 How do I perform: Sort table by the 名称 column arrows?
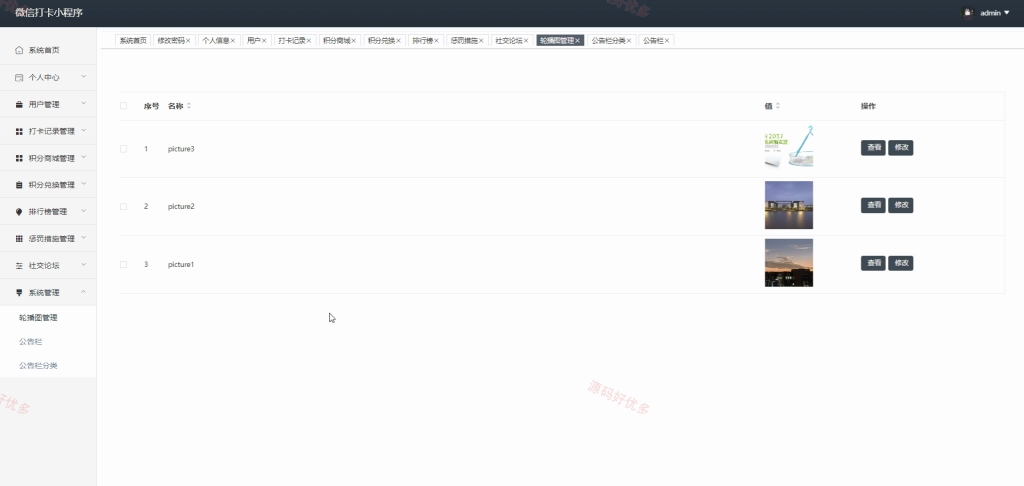coord(189,106)
